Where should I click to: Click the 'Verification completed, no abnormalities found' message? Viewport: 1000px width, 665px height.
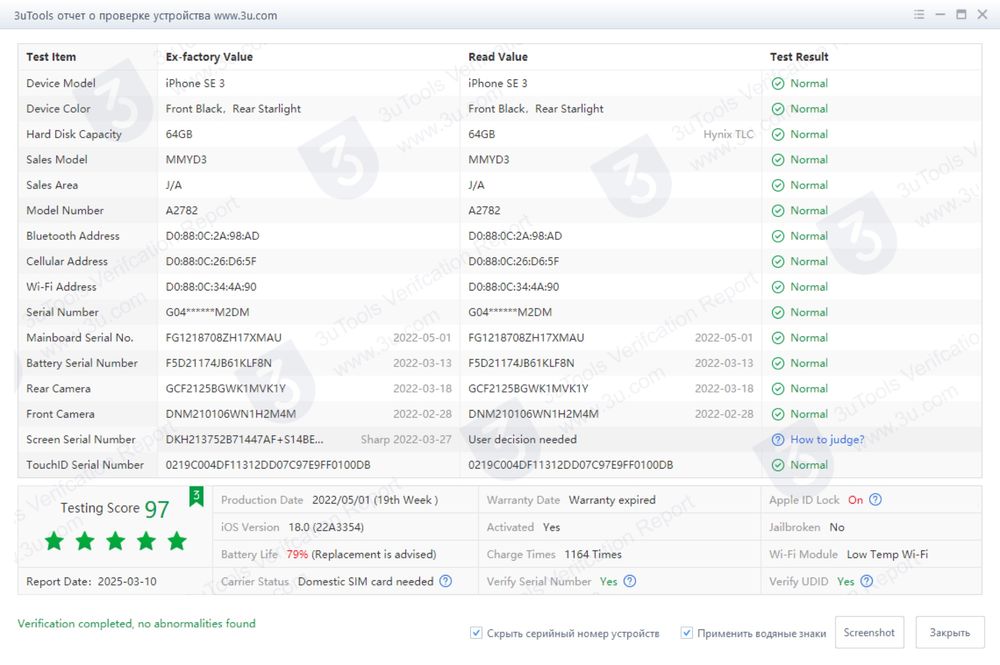click(x=136, y=624)
